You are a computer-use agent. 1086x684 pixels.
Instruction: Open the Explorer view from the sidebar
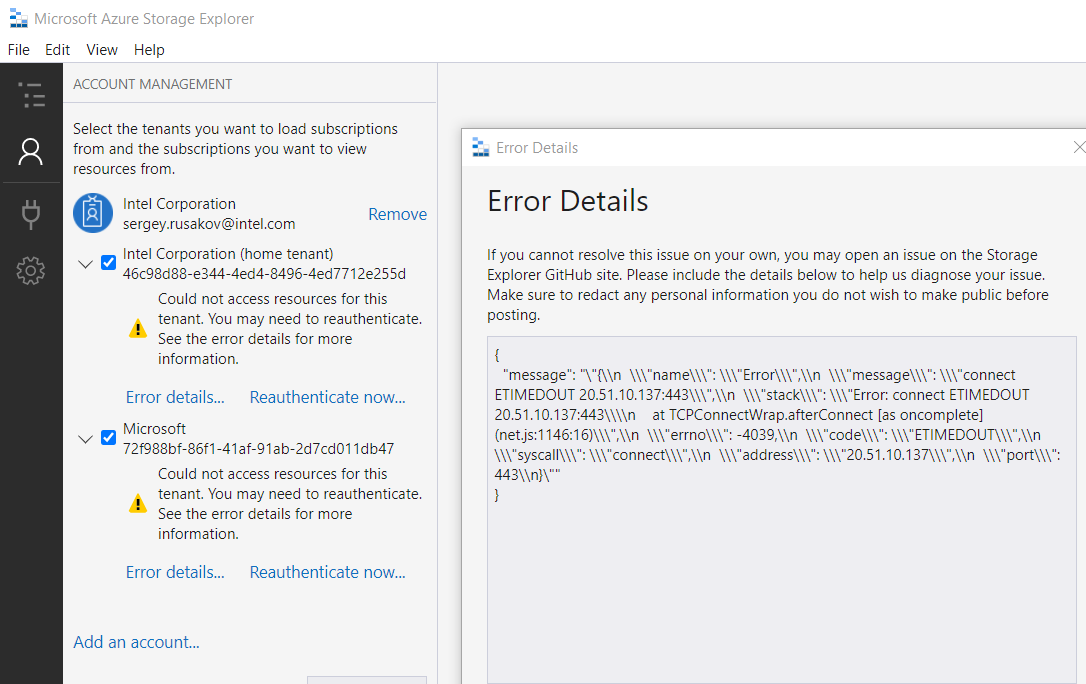(31, 96)
